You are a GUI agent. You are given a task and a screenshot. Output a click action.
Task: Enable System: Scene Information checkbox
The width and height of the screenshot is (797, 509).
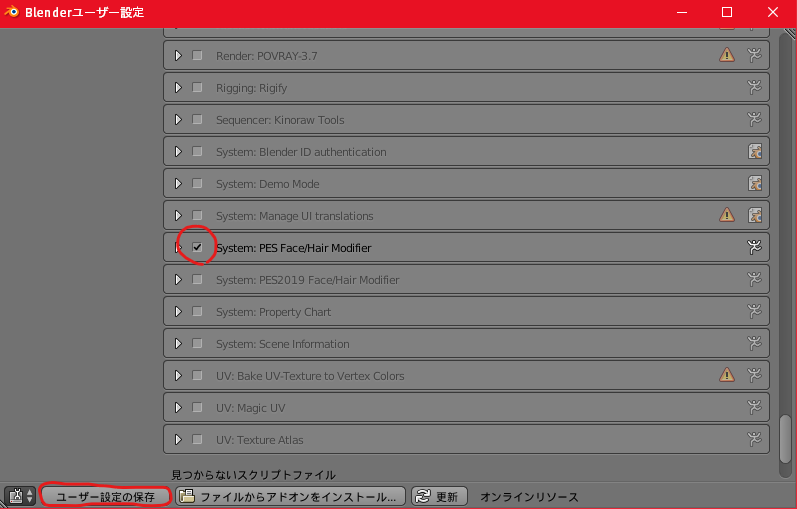[197, 343]
